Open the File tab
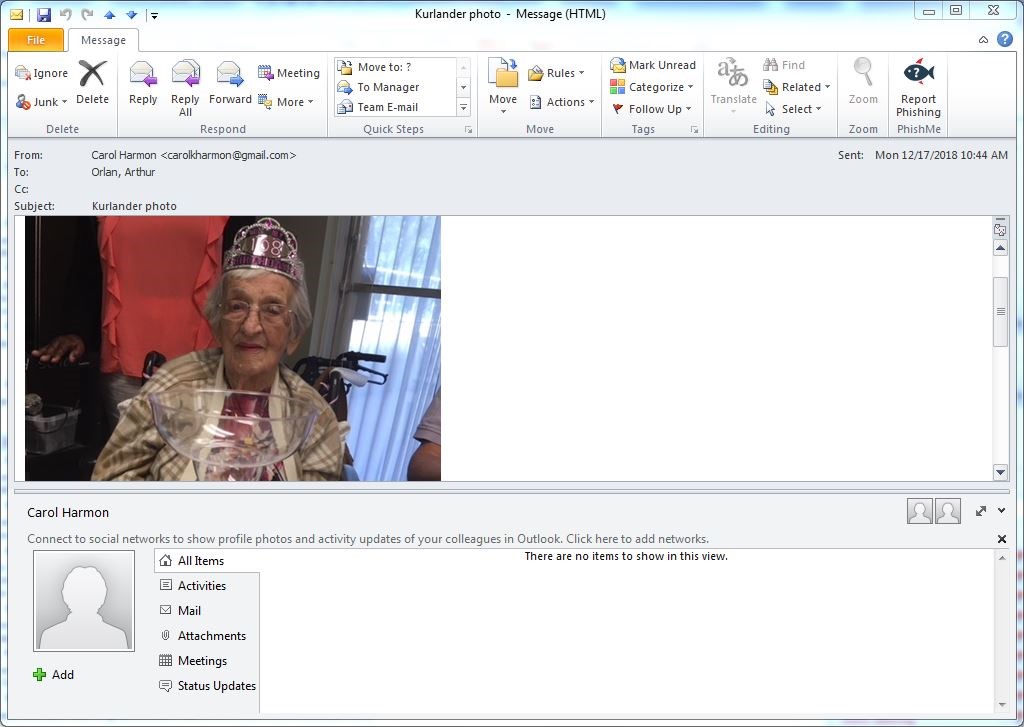The image size is (1024, 727). coord(36,40)
